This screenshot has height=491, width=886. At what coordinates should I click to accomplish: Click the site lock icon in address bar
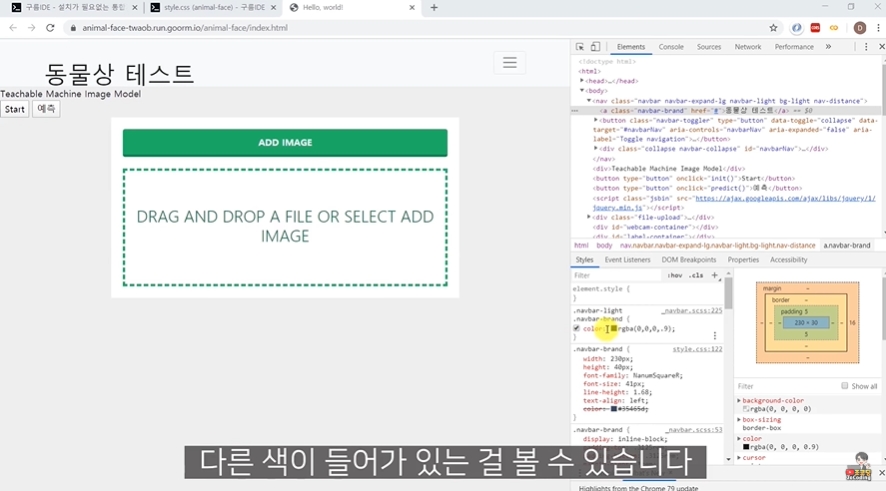point(73,28)
